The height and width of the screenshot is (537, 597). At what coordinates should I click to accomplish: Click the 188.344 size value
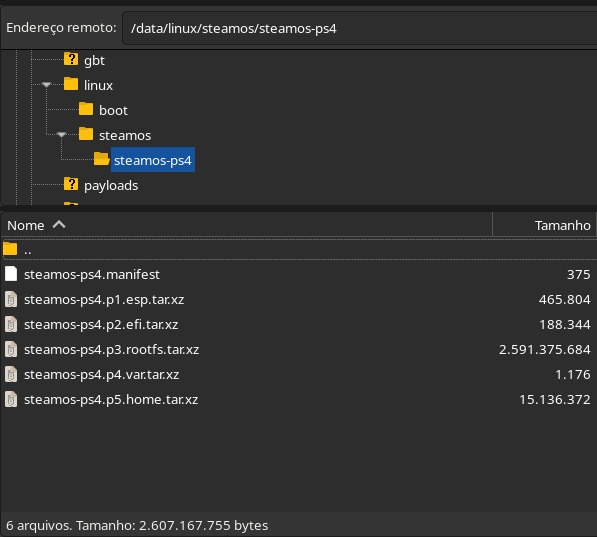tap(565, 324)
